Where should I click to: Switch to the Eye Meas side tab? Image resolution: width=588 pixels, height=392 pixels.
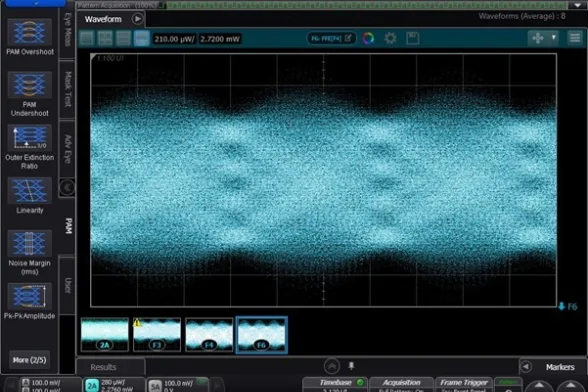pyautogui.click(x=68, y=30)
